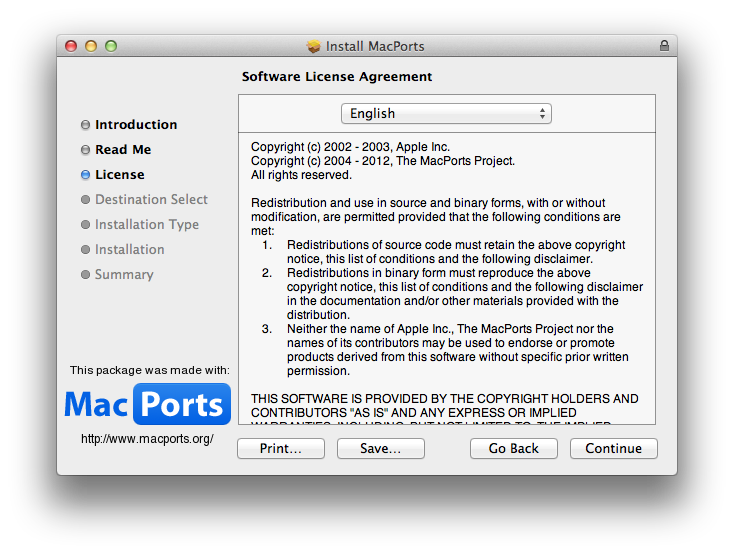Close the installer with red button
Image resolution: width=734 pixels, height=554 pixels.
tap(71, 46)
